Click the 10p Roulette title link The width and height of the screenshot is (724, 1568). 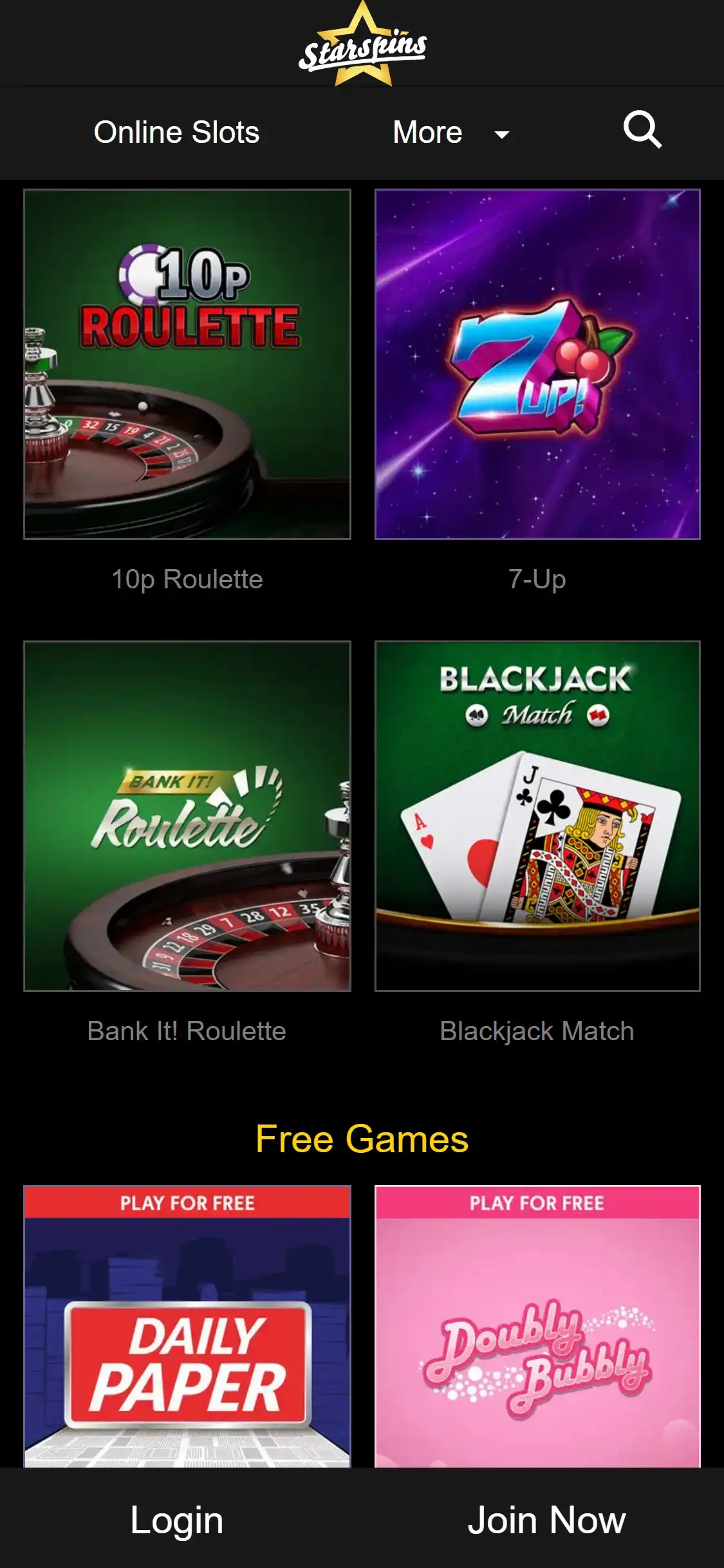(187, 579)
